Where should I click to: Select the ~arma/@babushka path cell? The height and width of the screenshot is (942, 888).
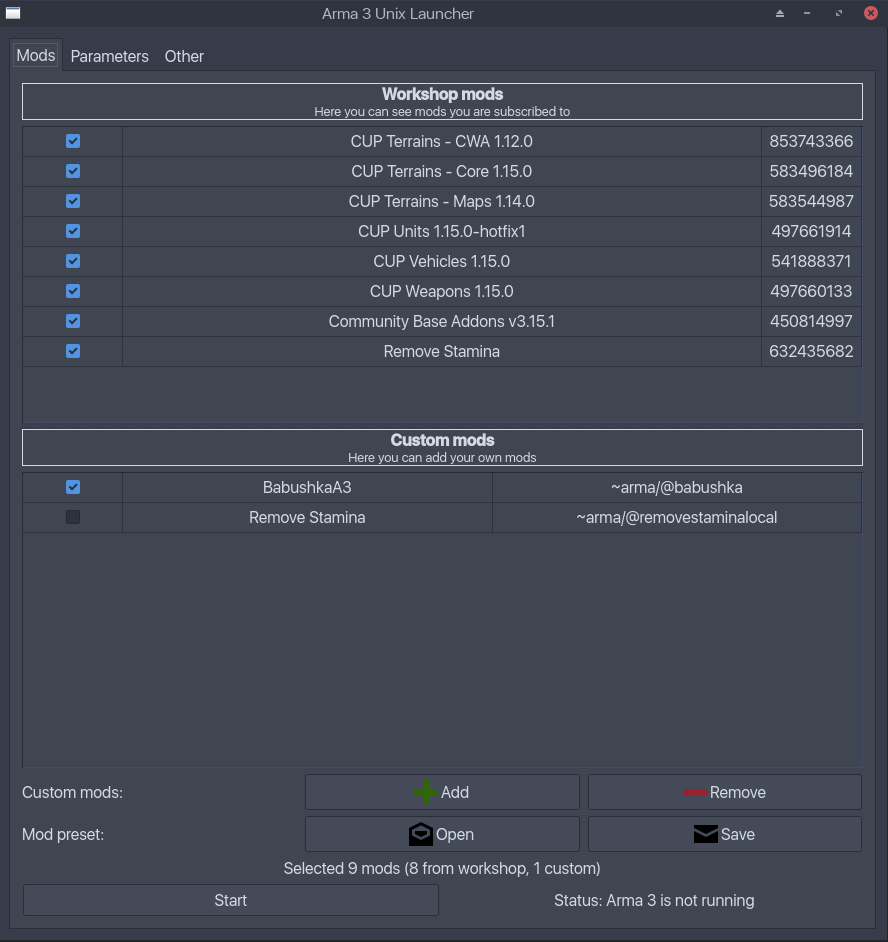tap(677, 487)
